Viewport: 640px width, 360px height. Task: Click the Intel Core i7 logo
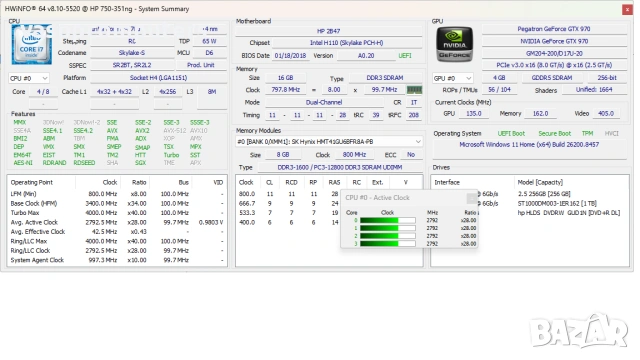tap(32, 44)
